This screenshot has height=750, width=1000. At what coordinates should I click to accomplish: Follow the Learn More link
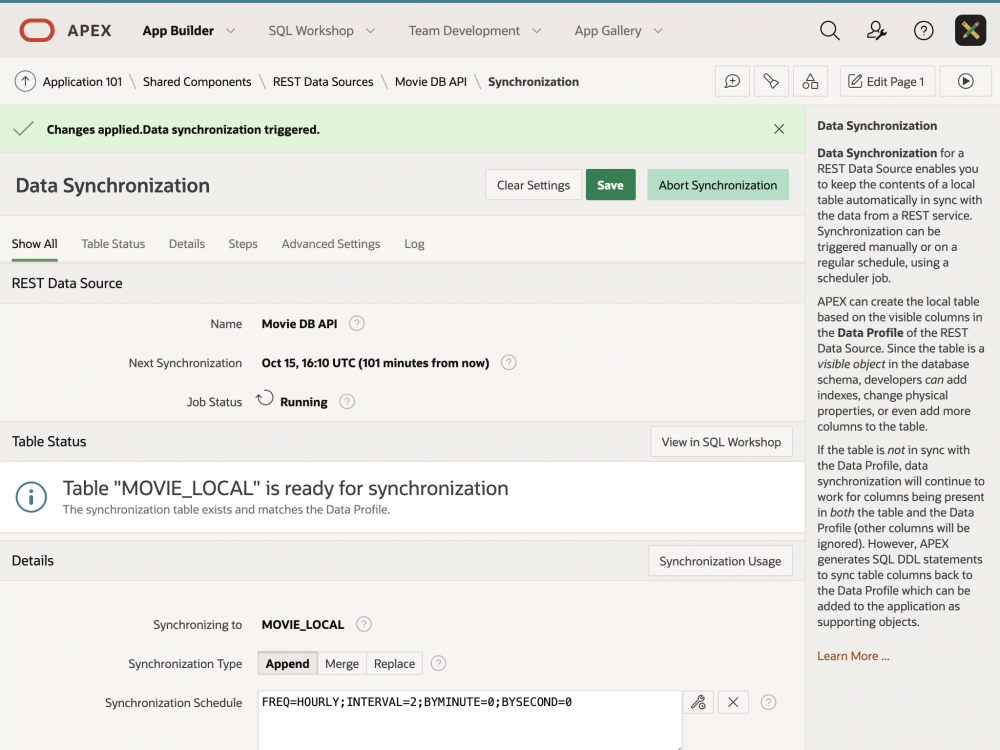pyautogui.click(x=852, y=656)
